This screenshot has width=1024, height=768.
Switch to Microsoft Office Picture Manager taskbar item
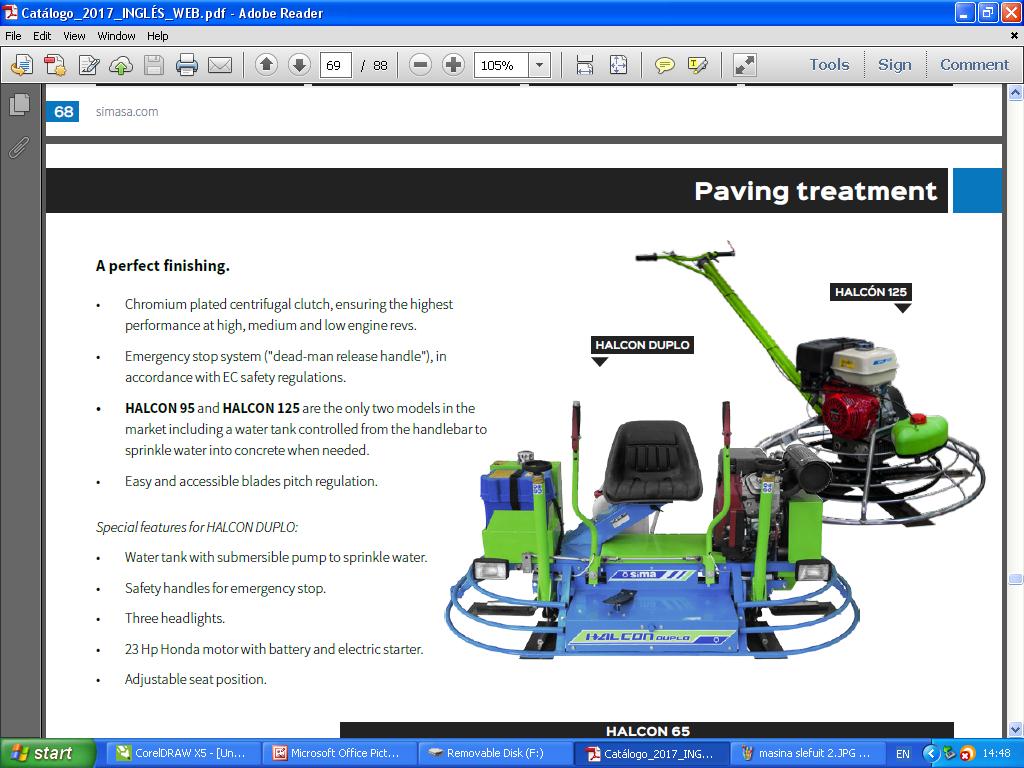click(339, 753)
